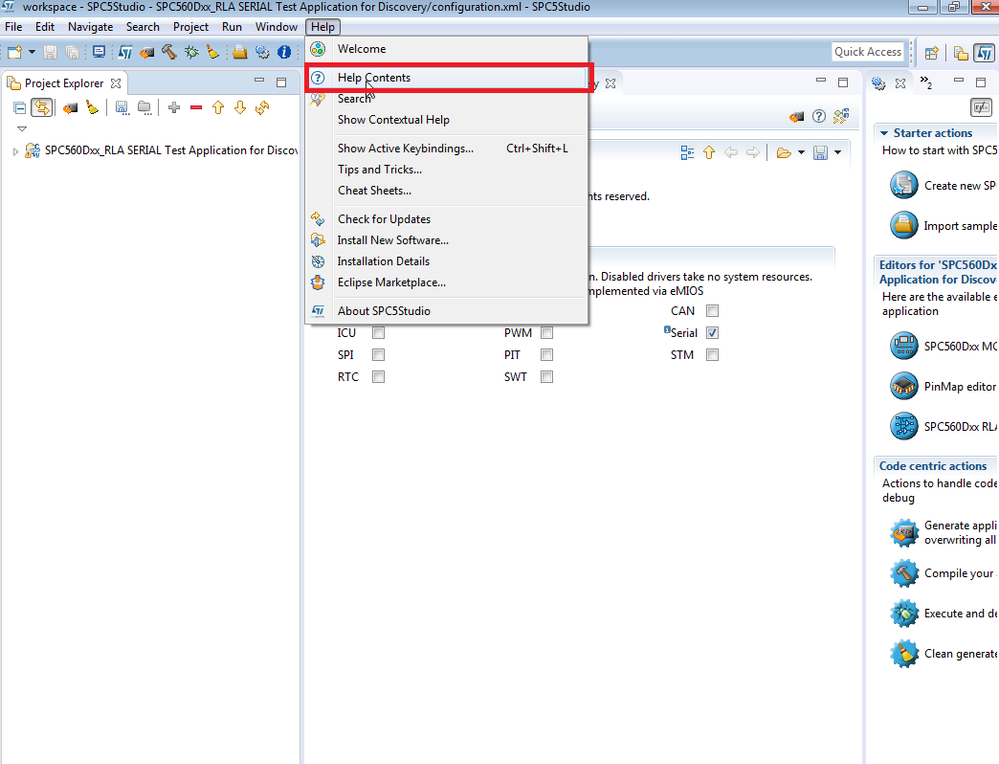Toggle Link with Editor in Project Explorer
This screenshot has height=764, width=999.
pyautogui.click(x=42, y=108)
